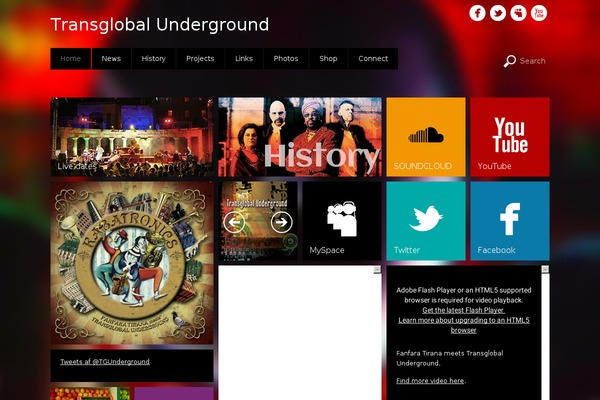Image resolution: width=600 pixels, height=400 pixels.
Task: Open Learn more about upgrading HTML5 browser link
Action: click(x=464, y=325)
